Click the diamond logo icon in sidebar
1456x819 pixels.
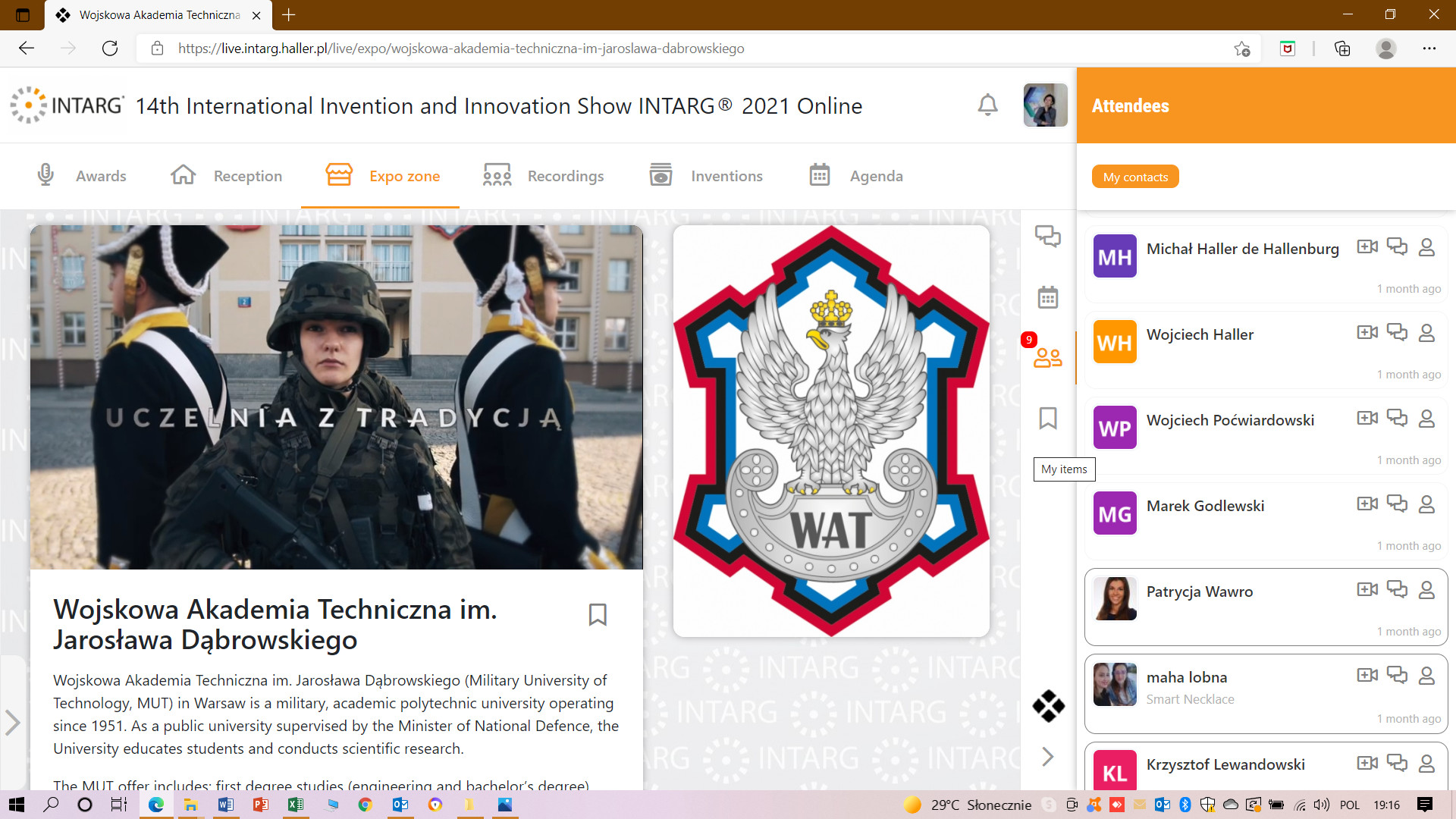click(1048, 706)
